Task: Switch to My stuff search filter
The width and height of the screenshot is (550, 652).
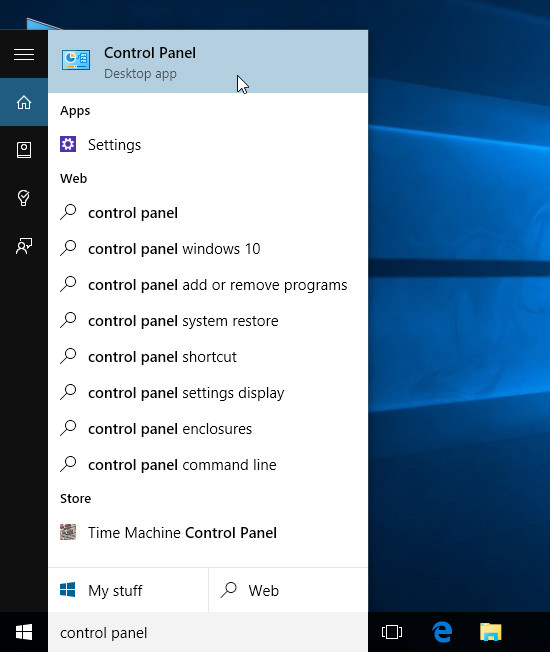Action: pyautogui.click(x=128, y=590)
